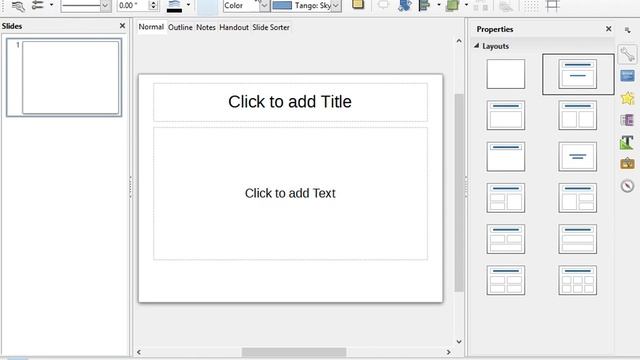
Task: Close the Properties panel
Action: [608, 29]
